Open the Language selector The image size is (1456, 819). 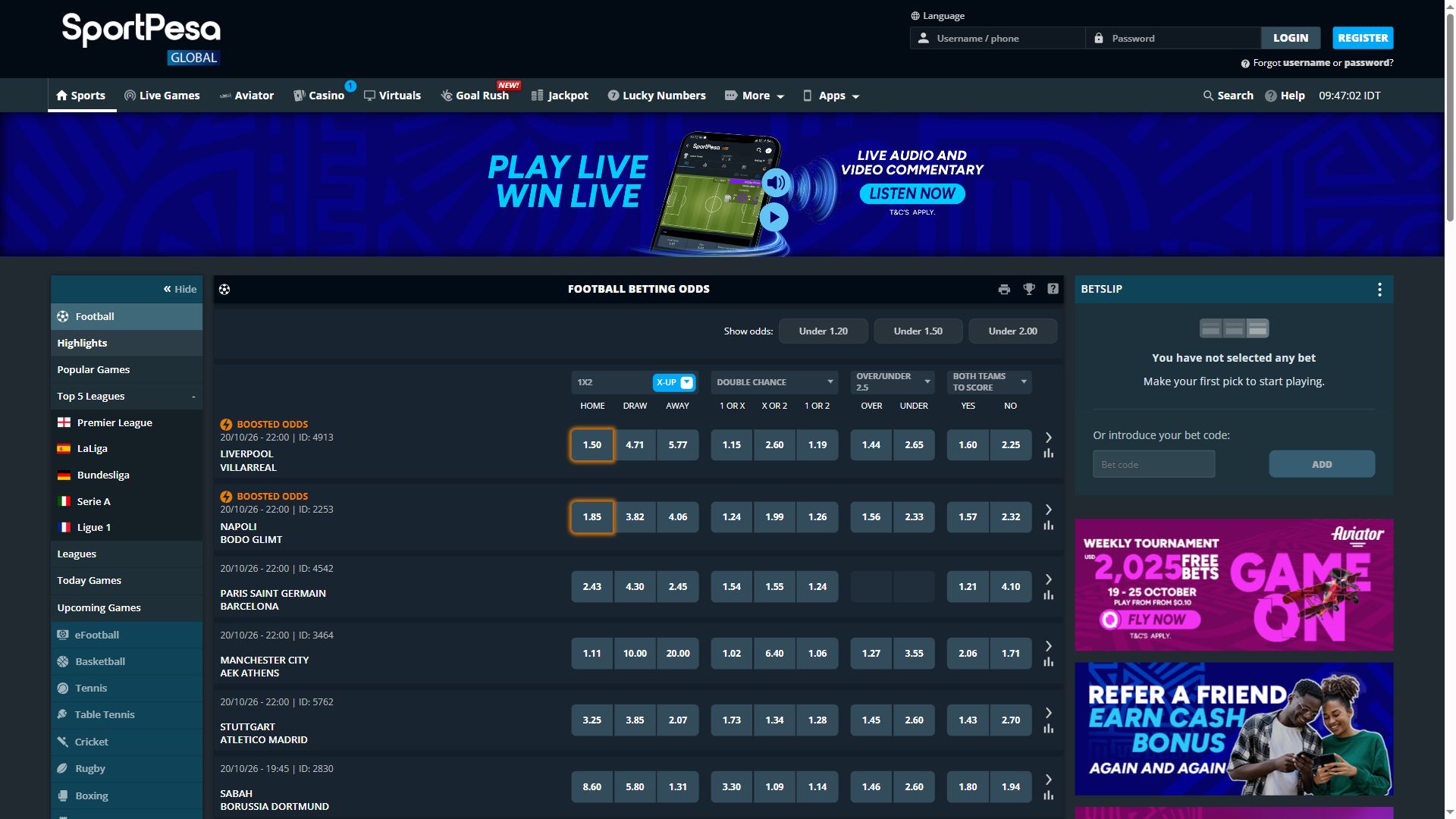[937, 16]
